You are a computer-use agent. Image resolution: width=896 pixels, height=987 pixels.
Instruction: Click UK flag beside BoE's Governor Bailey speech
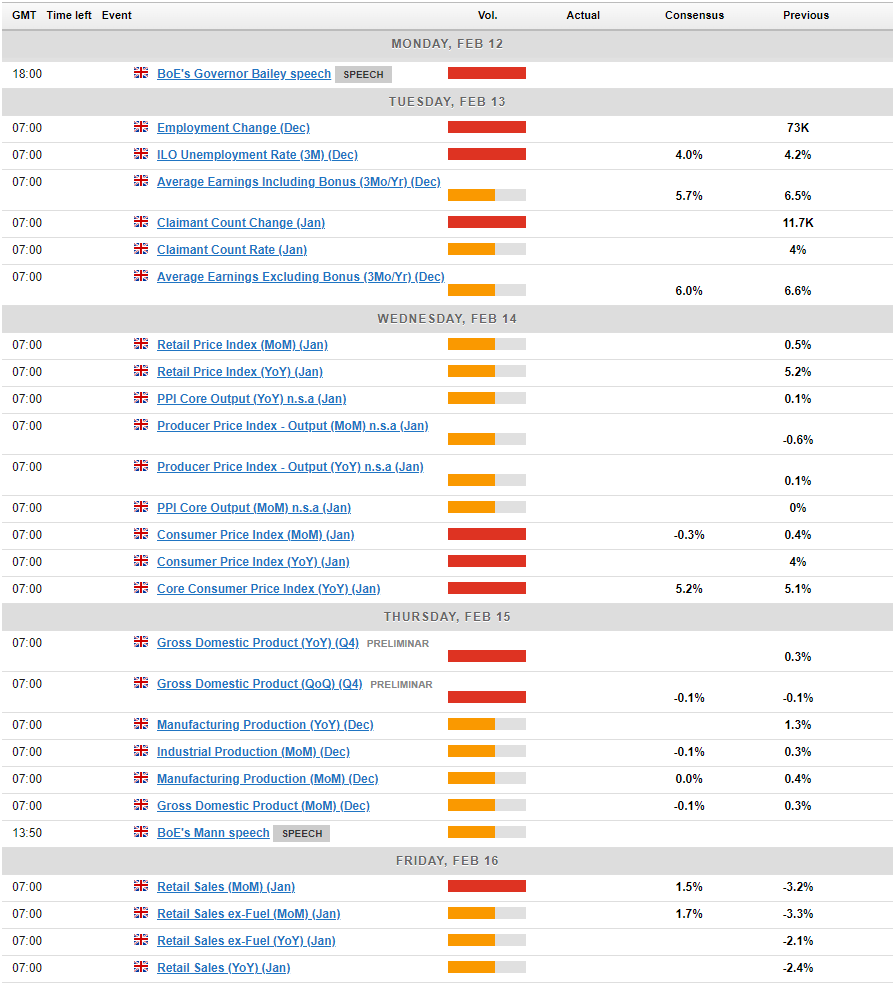pyautogui.click(x=141, y=73)
